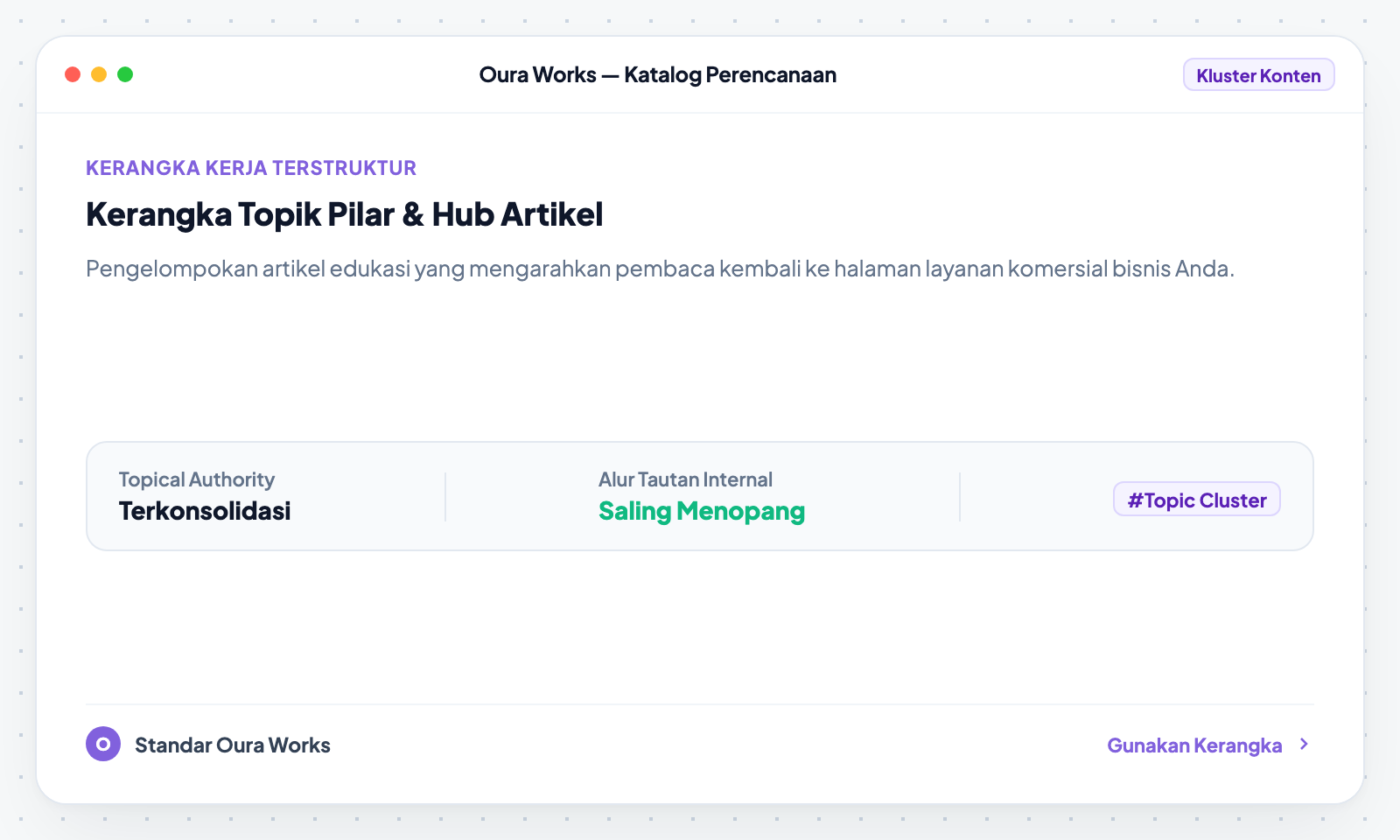The image size is (1400, 840).
Task: Click the Terkonsolidasi value
Action: [205, 511]
